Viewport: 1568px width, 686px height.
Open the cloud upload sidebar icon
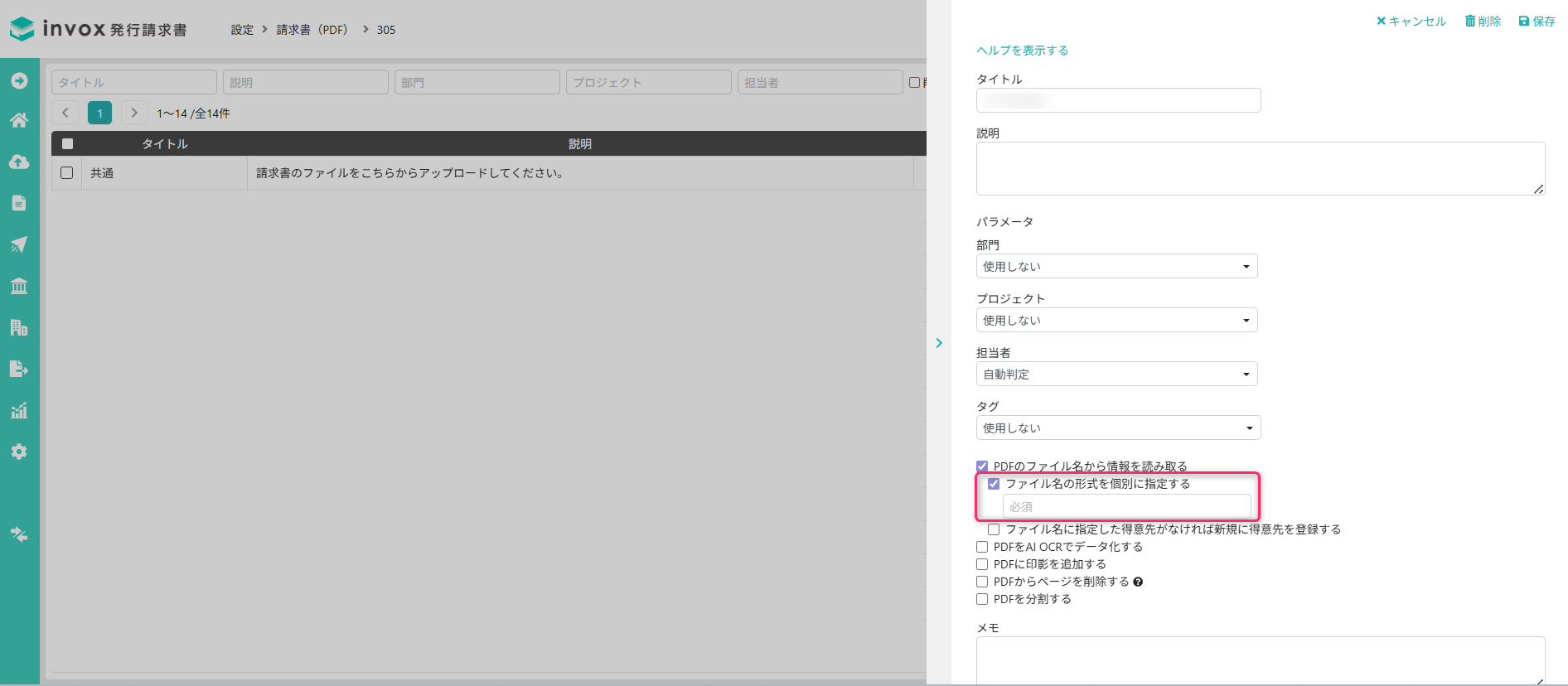(x=19, y=162)
